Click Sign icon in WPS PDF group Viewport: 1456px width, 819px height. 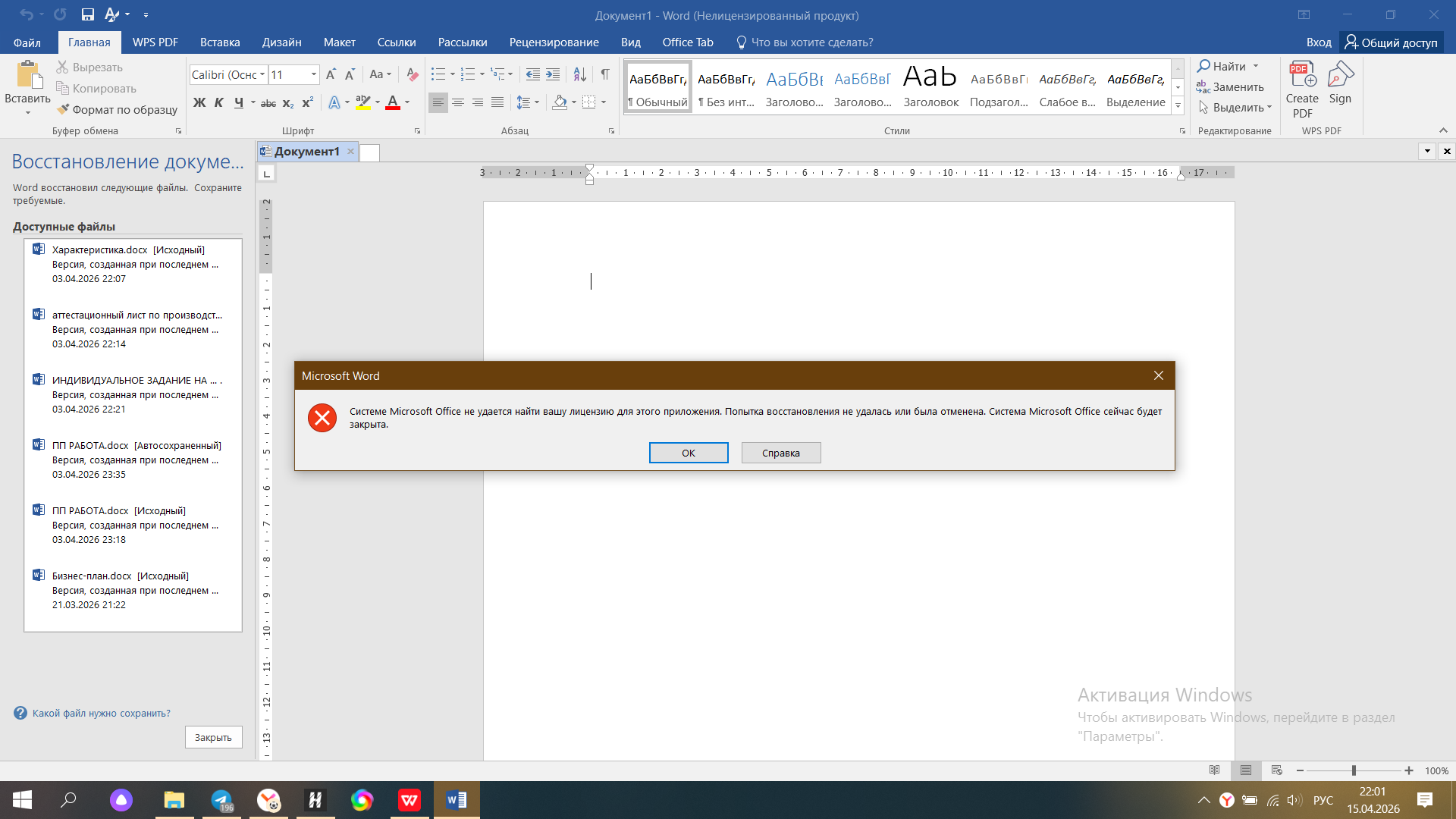[x=1340, y=83]
